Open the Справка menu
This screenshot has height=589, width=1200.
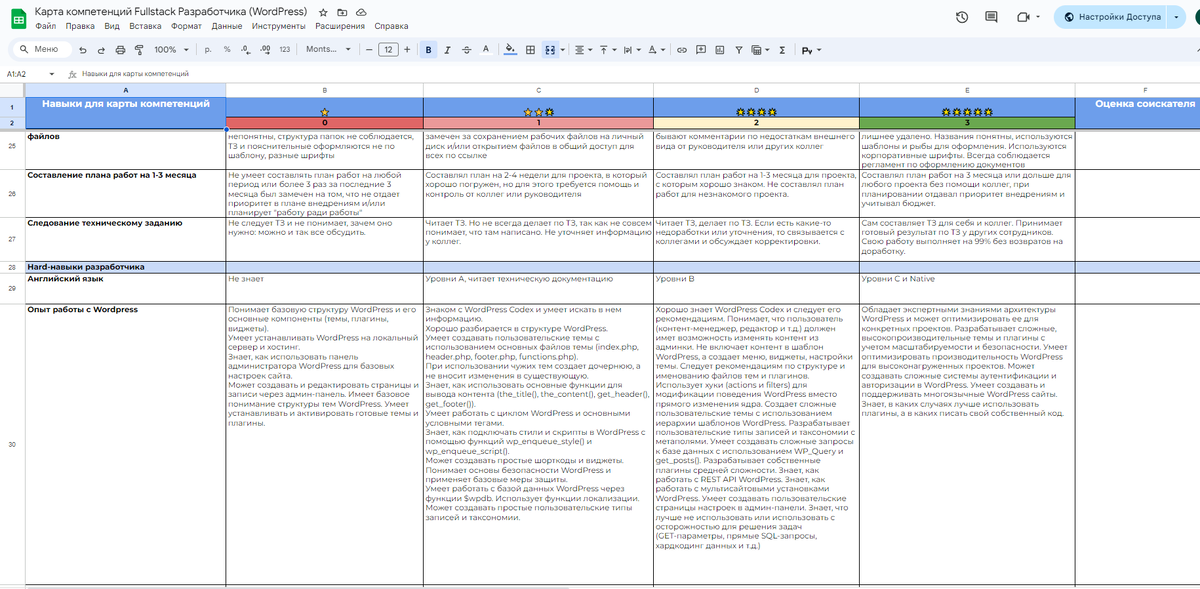point(391,25)
